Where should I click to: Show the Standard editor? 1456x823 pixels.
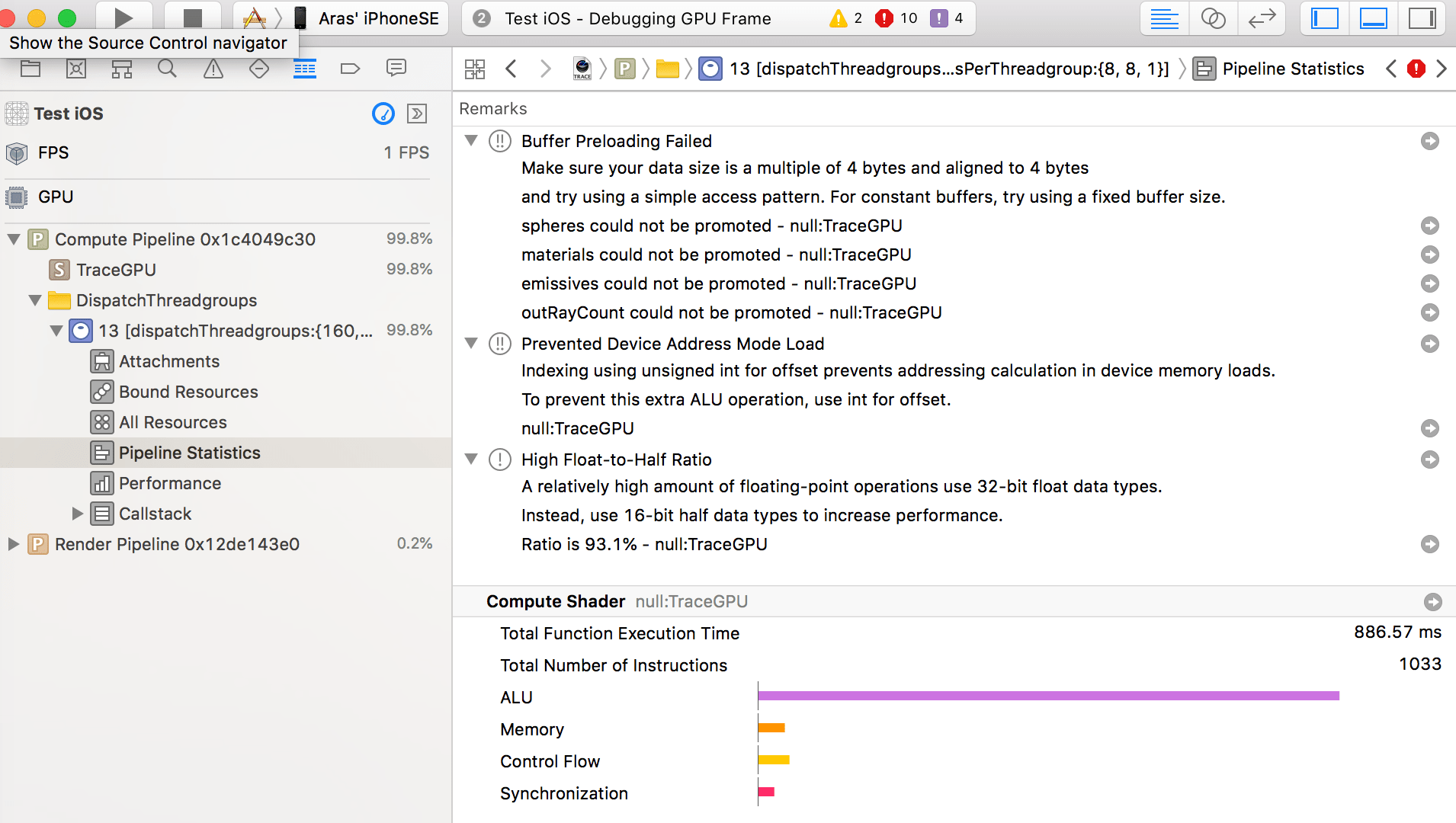(x=1165, y=18)
